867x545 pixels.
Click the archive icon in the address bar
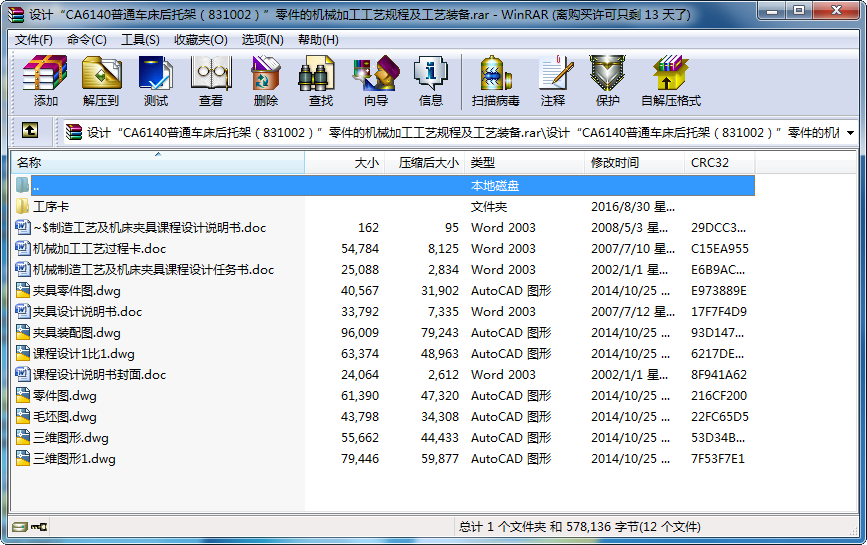tap(74, 132)
